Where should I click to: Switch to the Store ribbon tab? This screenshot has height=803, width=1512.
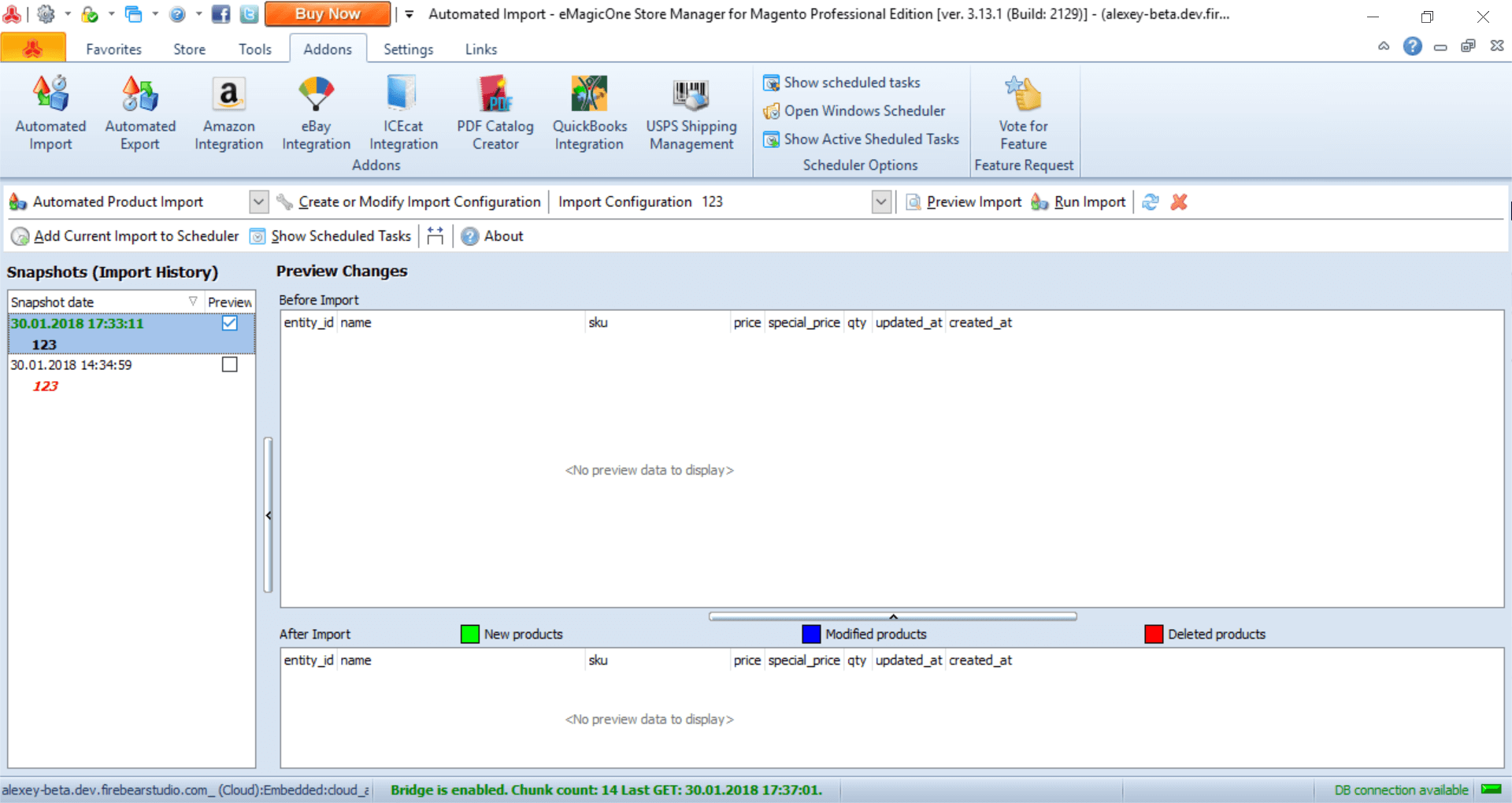[189, 50]
